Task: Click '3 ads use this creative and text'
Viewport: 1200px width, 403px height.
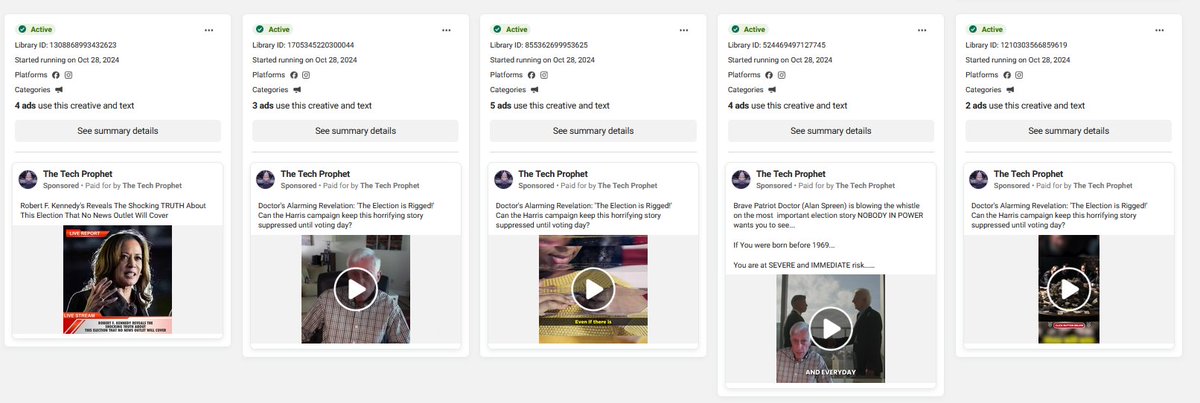Action: click(312, 105)
